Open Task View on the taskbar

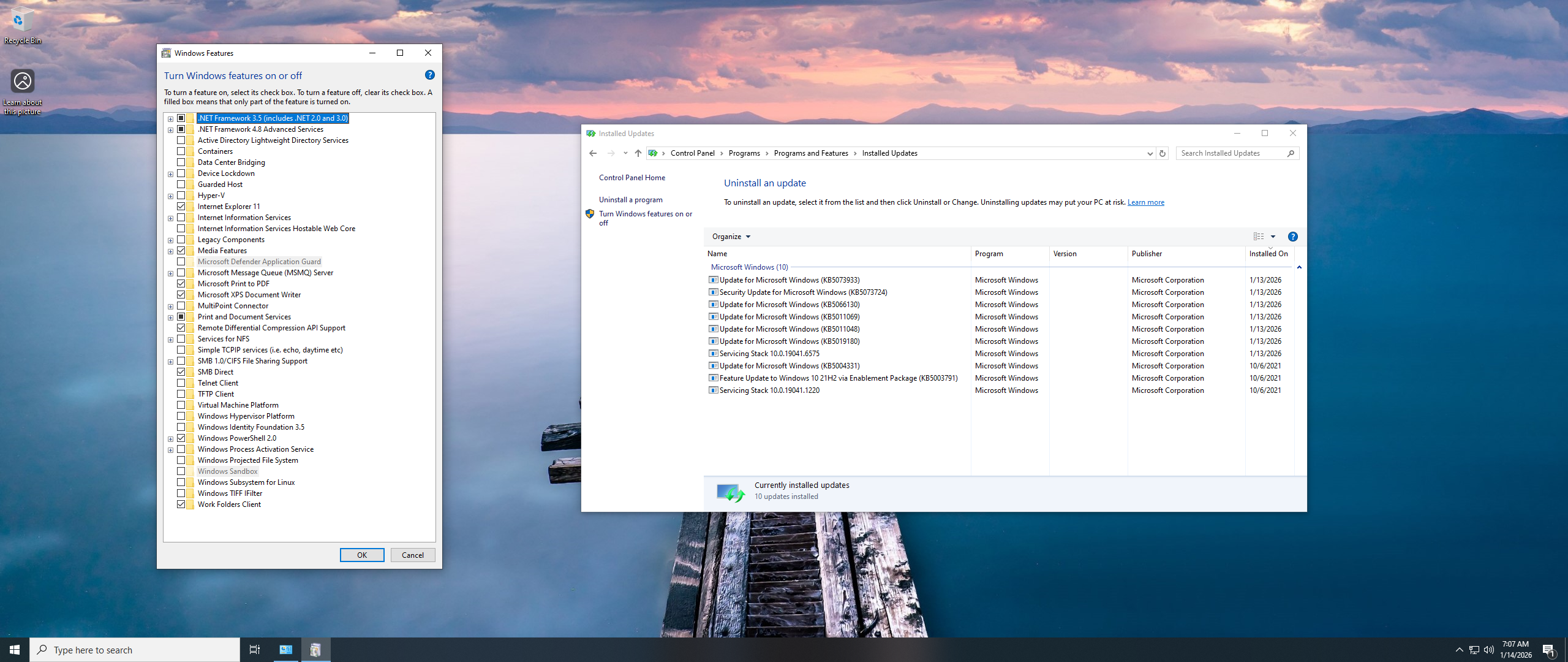pyautogui.click(x=254, y=650)
